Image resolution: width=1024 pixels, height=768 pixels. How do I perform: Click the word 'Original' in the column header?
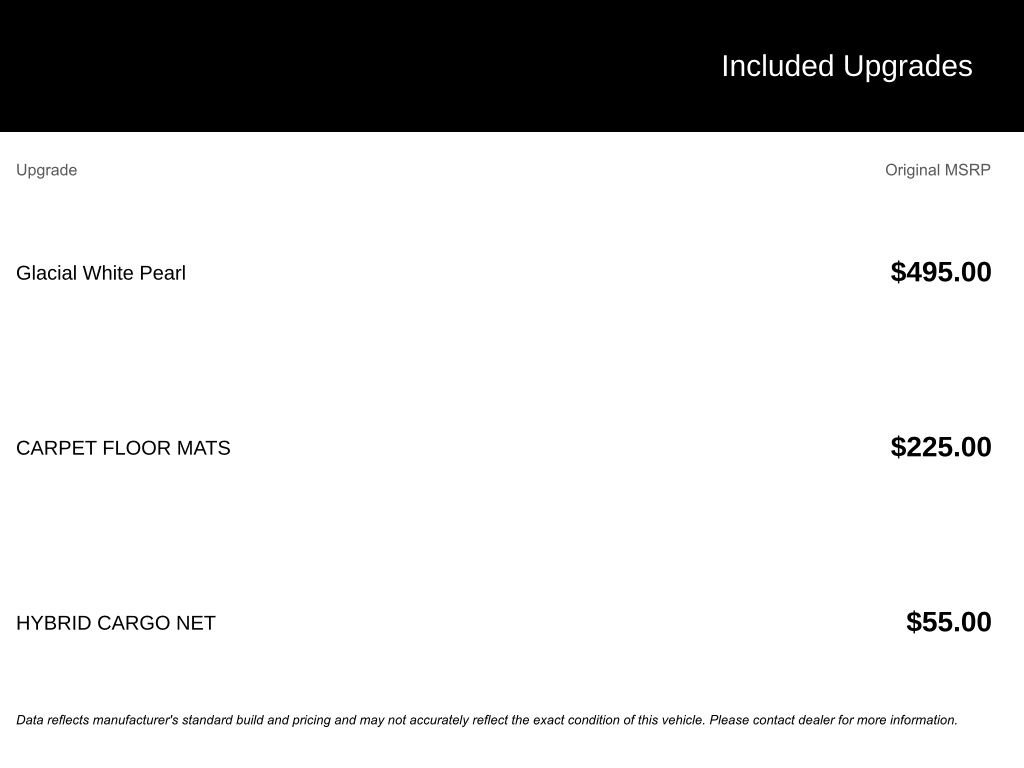[912, 170]
